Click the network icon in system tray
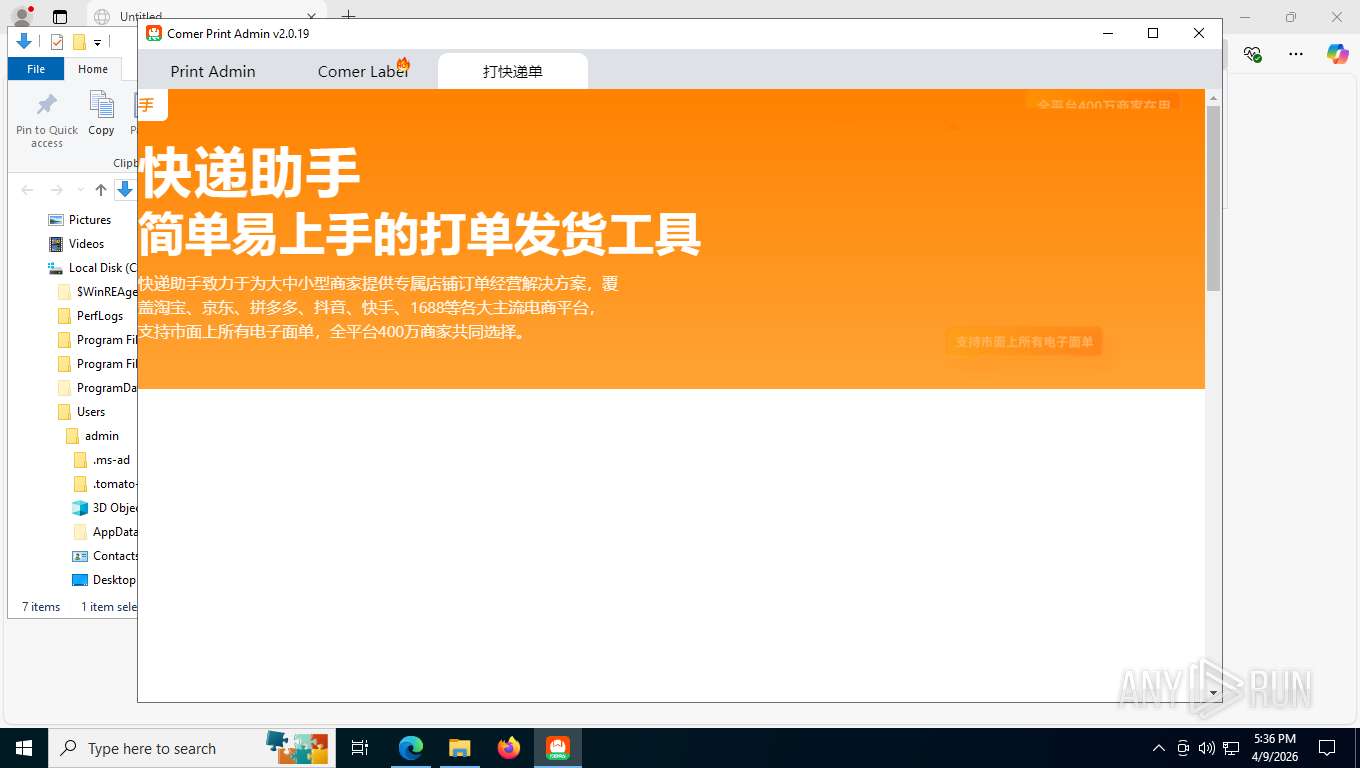The image size is (1360, 768). tap(1229, 748)
